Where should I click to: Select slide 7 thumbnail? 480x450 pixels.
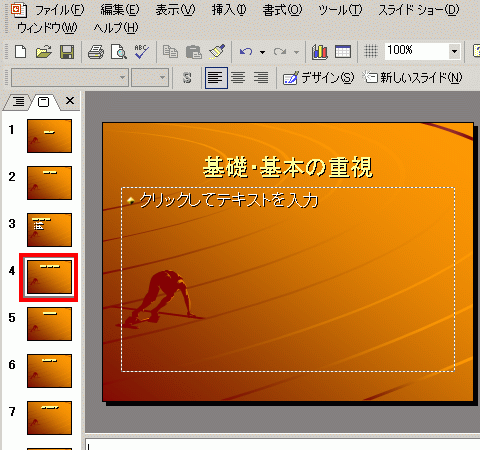tap(49, 418)
